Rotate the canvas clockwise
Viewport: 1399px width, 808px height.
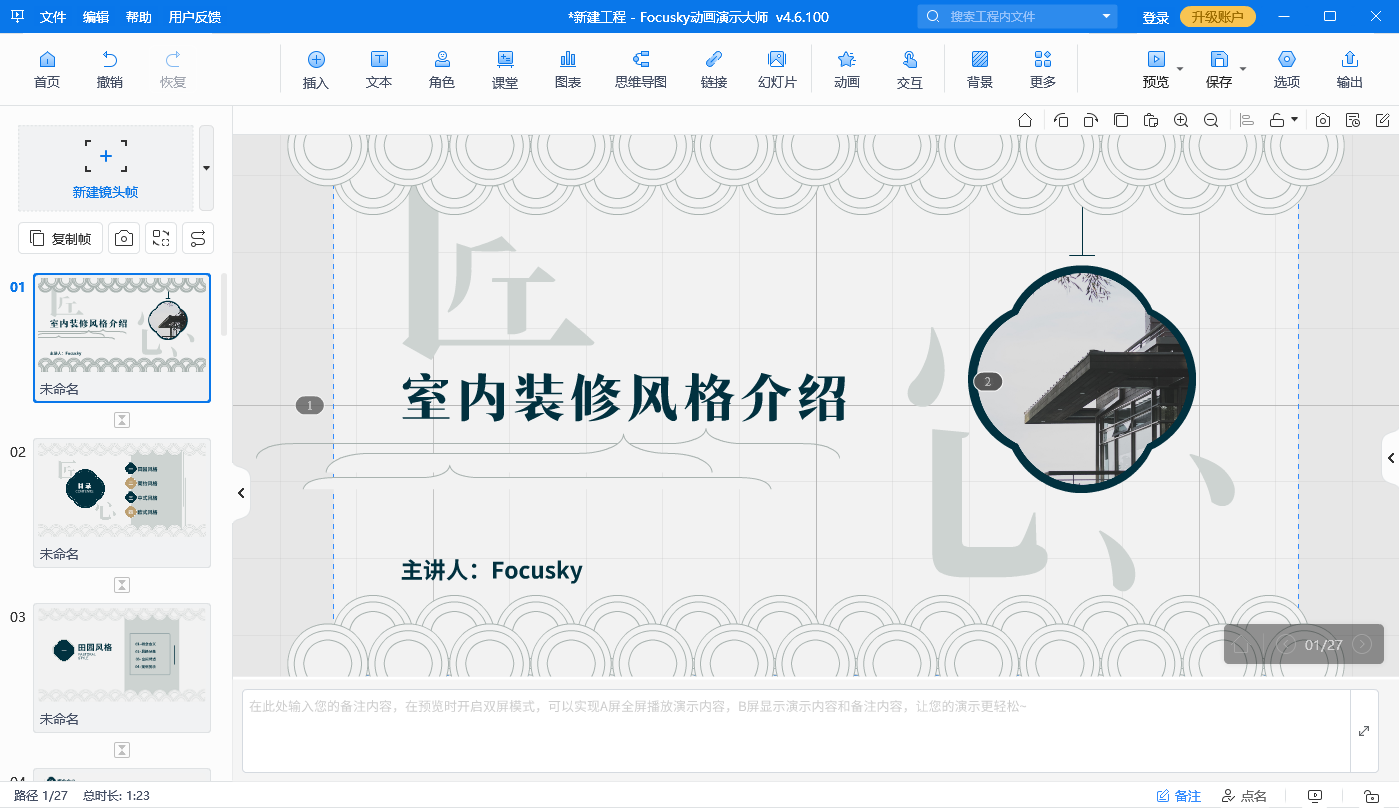click(1091, 120)
